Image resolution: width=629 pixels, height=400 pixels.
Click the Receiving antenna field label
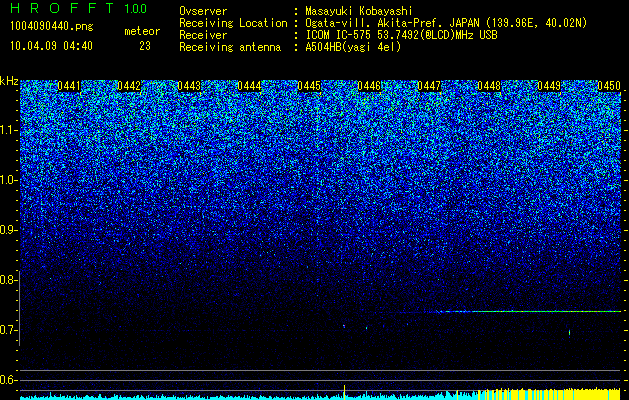click(230, 47)
